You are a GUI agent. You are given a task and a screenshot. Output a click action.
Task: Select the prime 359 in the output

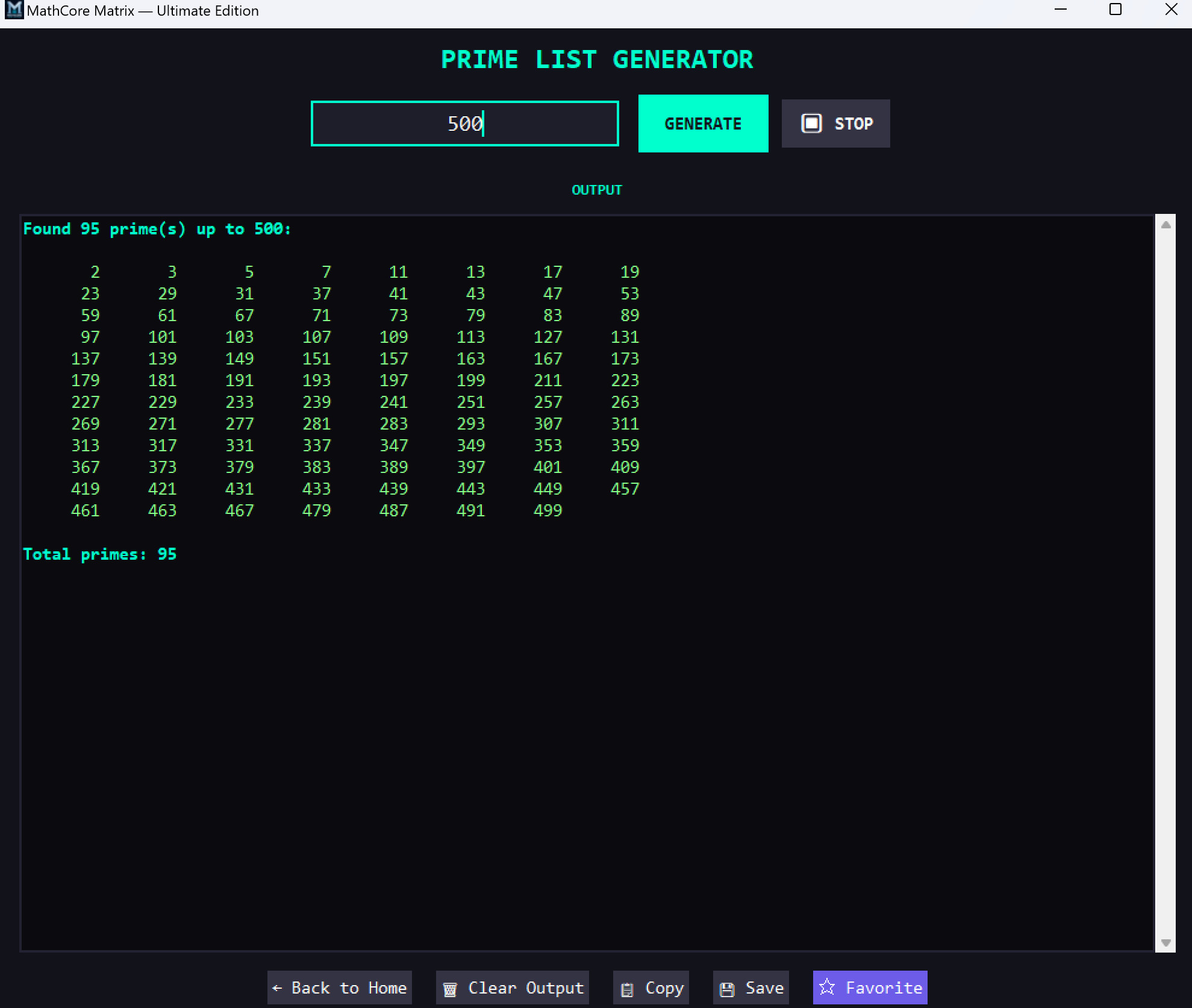click(625, 446)
